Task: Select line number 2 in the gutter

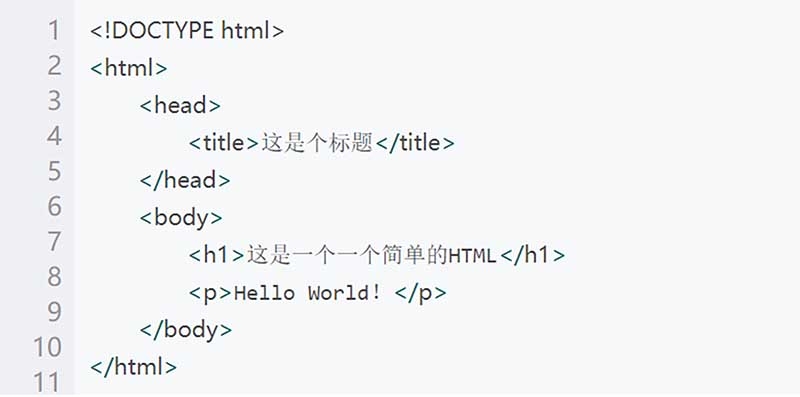Action: point(54,66)
